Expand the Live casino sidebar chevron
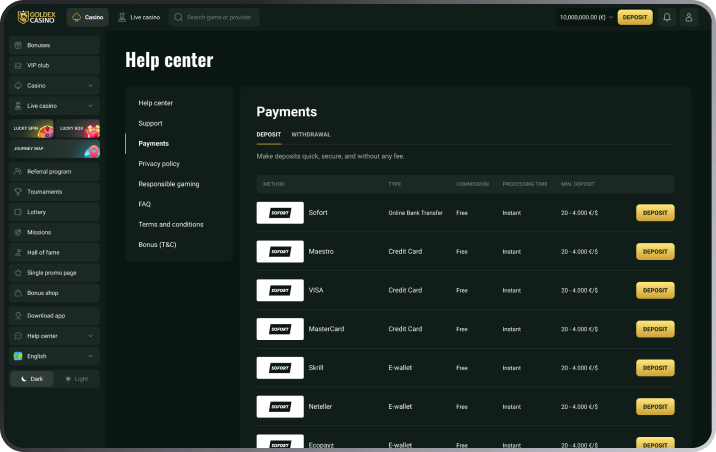The width and height of the screenshot is (716, 452). tap(90, 105)
